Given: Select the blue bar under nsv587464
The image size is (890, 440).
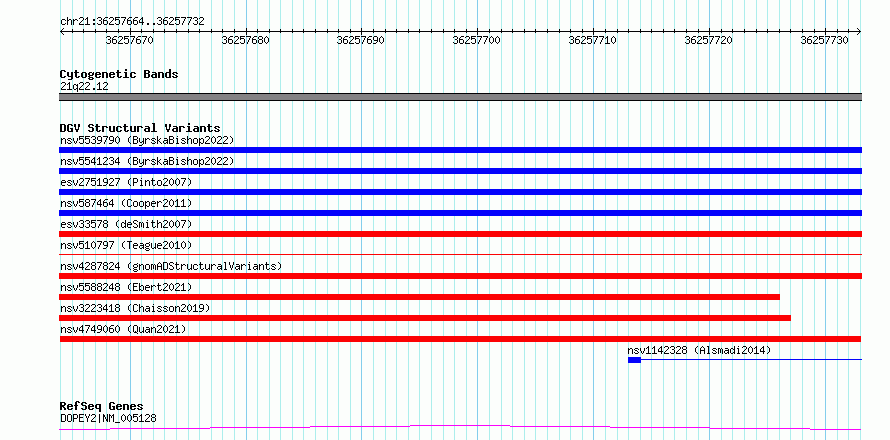Looking at the screenshot, I should click(x=460, y=213).
